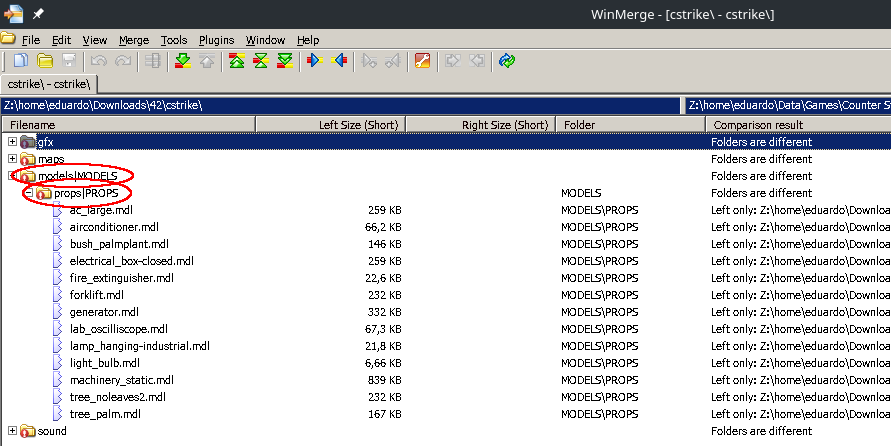Expand the gfx folder
The height and width of the screenshot is (446, 891).
(13, 141)
